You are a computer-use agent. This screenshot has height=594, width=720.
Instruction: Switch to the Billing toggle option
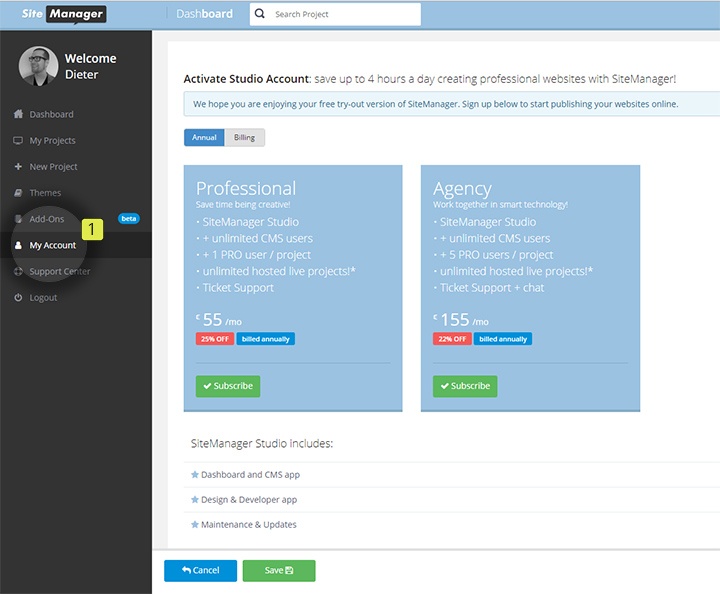coord(244,137)
